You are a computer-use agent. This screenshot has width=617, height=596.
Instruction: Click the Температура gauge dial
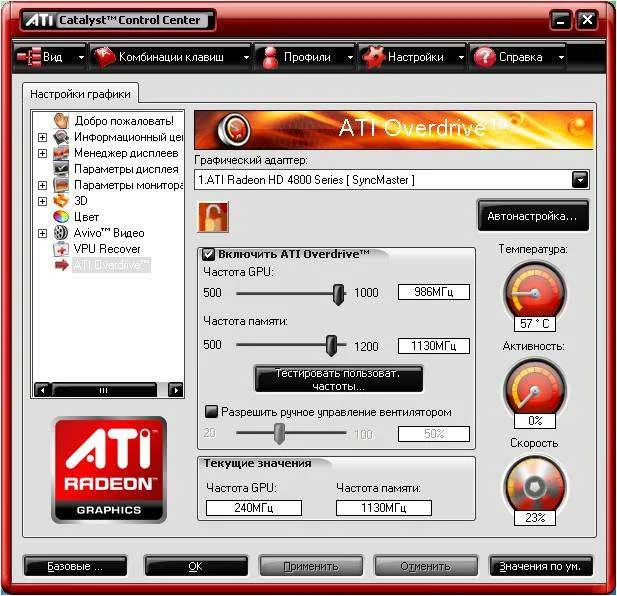(x=534, y=293)
